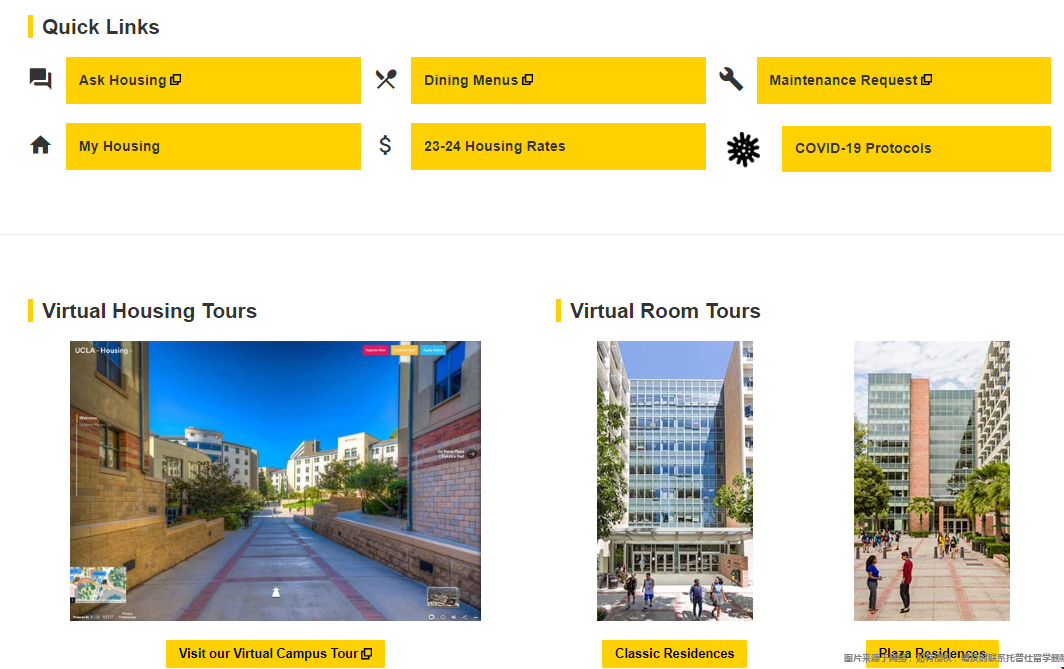Click the pink Register Now button in the tour
This screenshot has width=1064, height=669.
coord(375,350)
